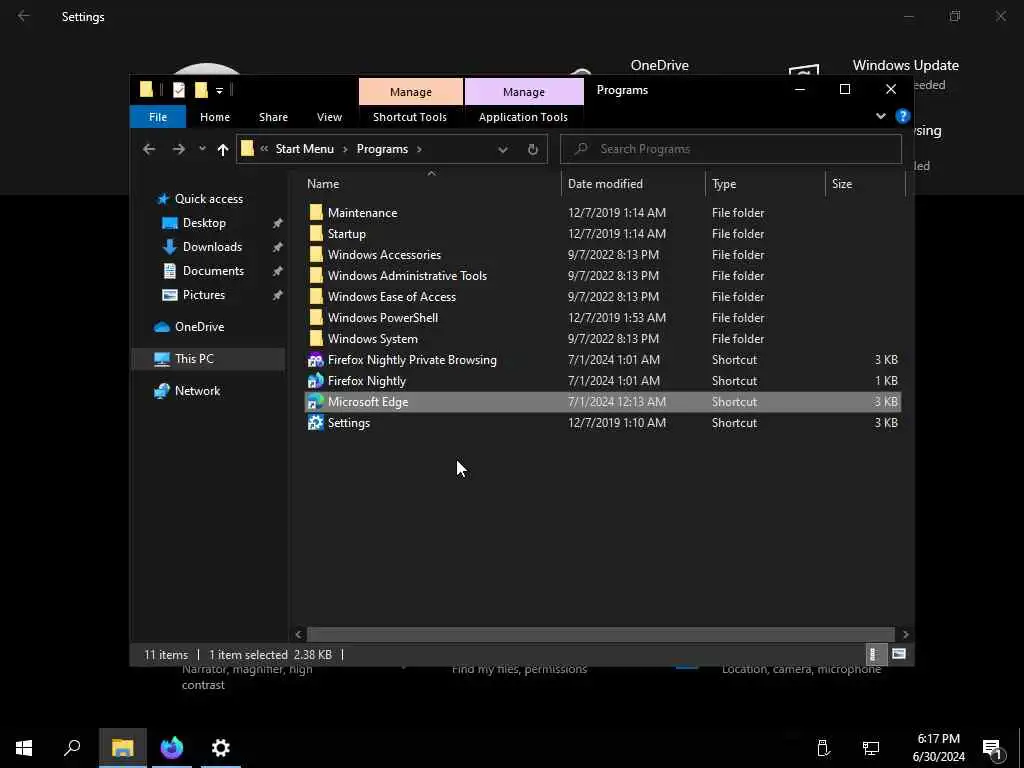This screenshot has width=1024, height=768.
Task: Select the Microsoft Edge shortcut icon
Action: [x=315, y=401]
